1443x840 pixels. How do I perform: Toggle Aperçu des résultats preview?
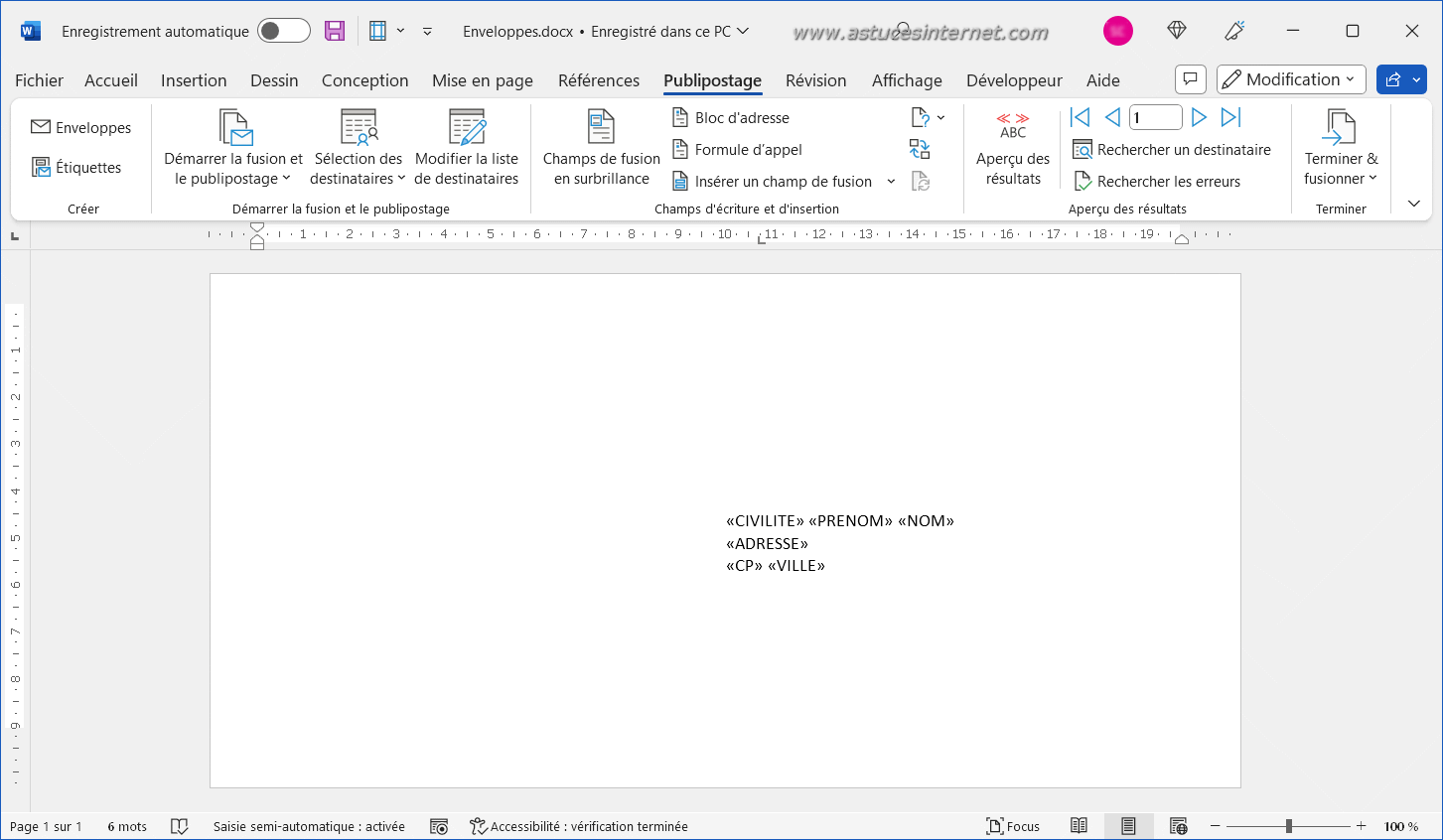(x=1012, y=148)
